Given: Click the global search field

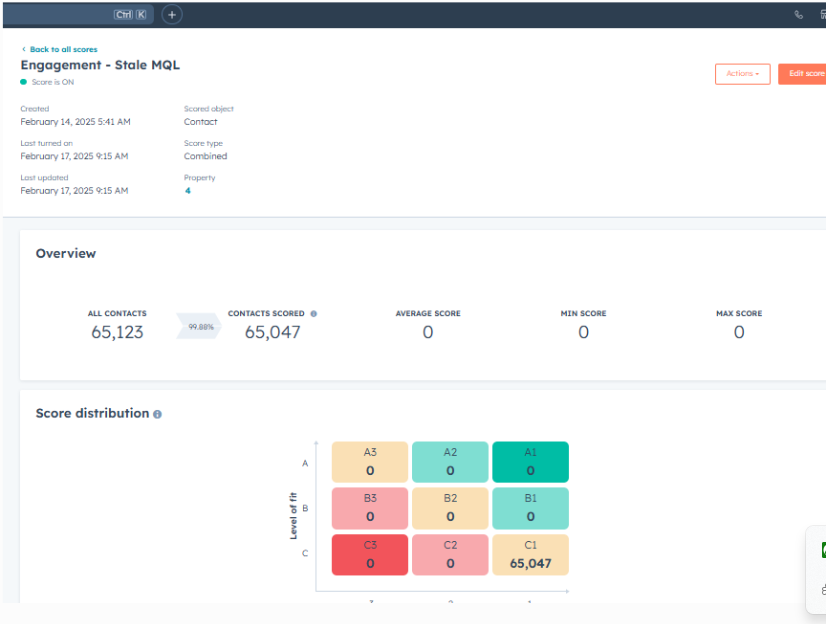Looking at the screenshot, I should tap(75, 14).
